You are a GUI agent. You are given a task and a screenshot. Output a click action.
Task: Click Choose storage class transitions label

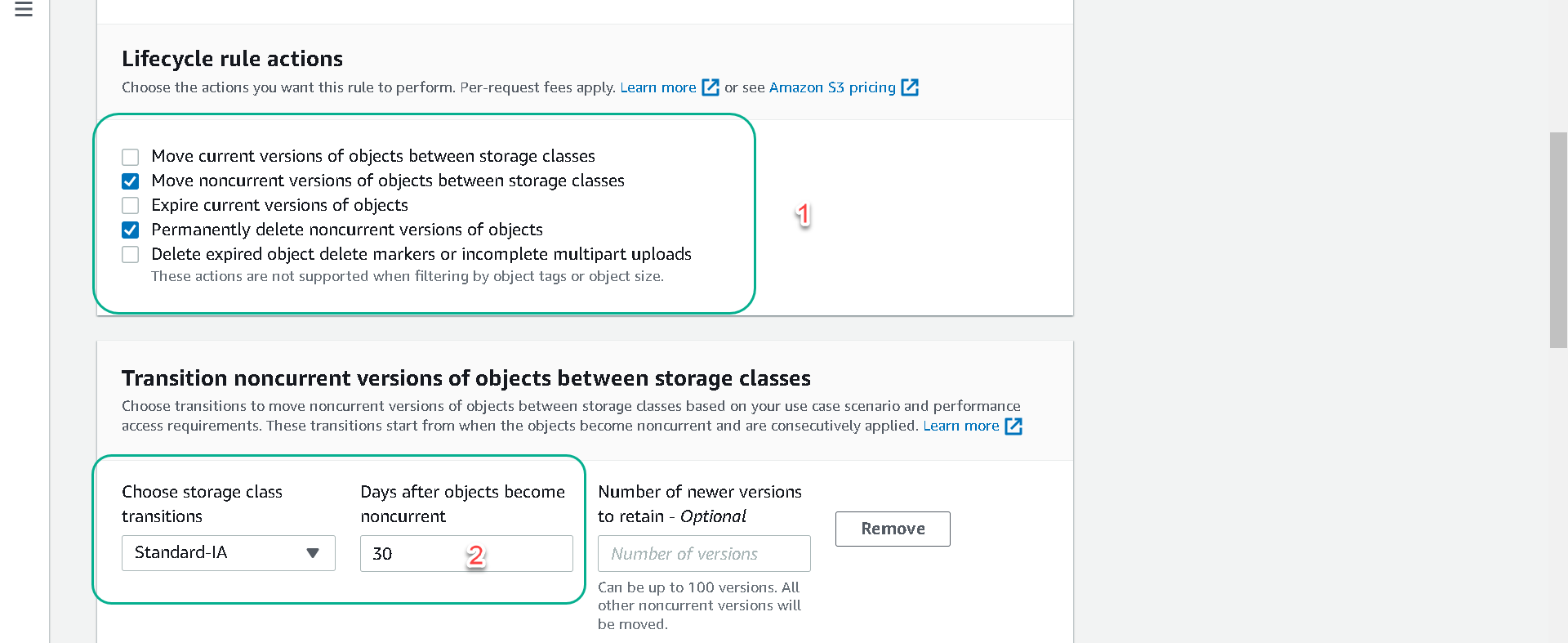(x=202, y=504)
